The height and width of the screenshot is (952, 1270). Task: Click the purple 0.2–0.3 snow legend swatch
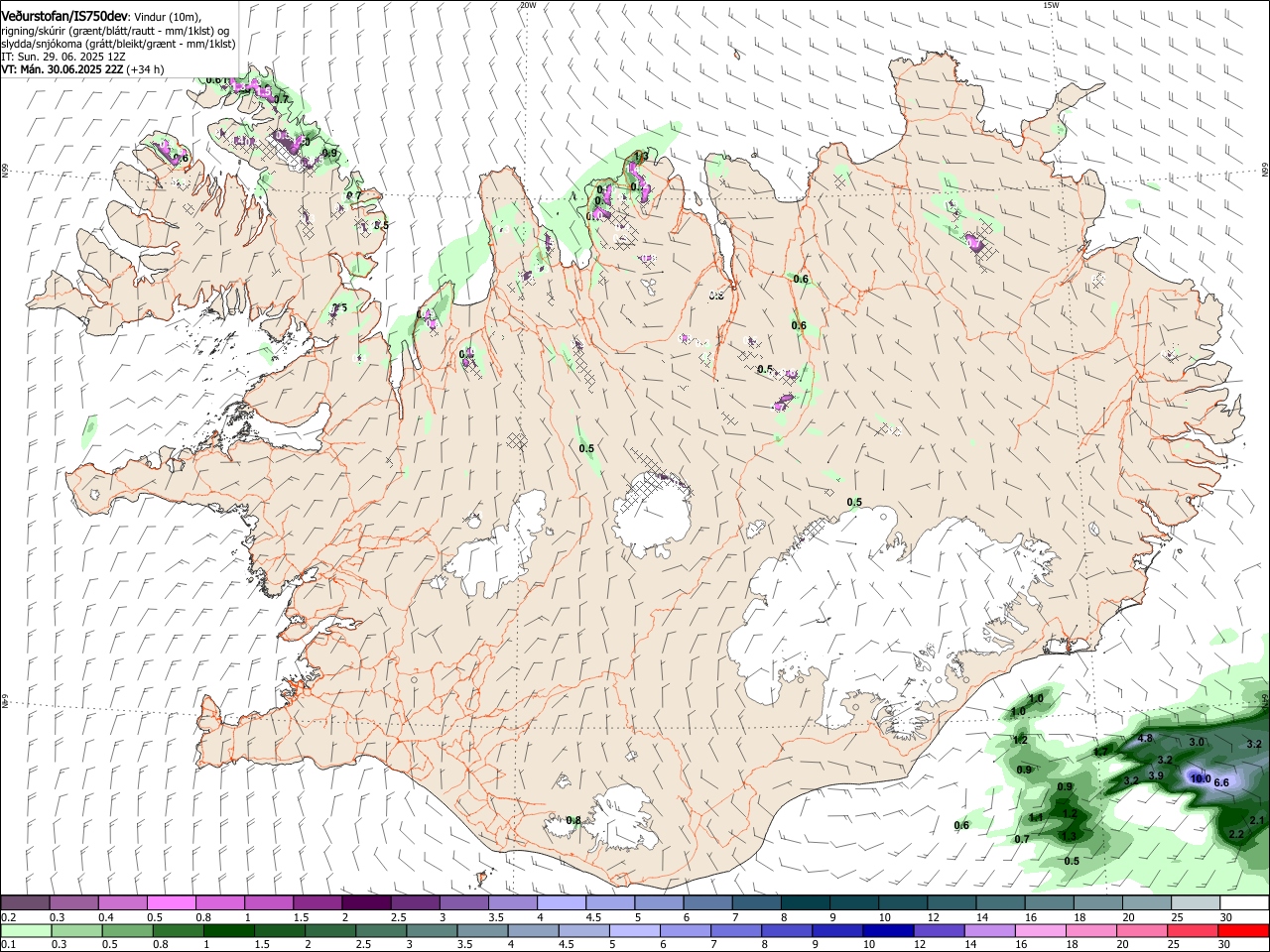coord(27,902)
